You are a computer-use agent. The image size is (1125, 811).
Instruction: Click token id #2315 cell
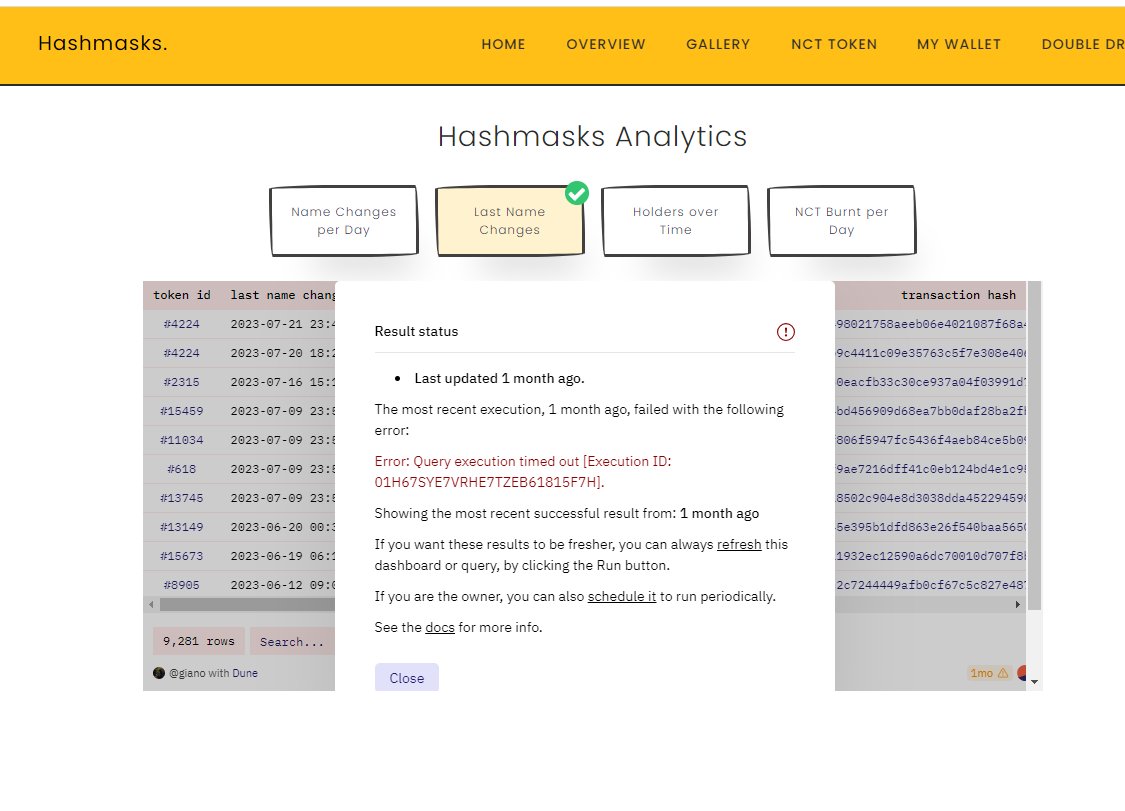coord(182,382)
